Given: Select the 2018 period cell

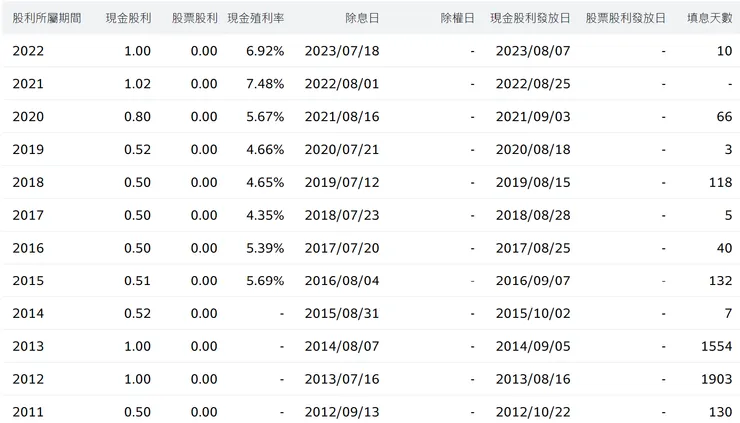Looking at the screenshot, I should pos(28,182).
